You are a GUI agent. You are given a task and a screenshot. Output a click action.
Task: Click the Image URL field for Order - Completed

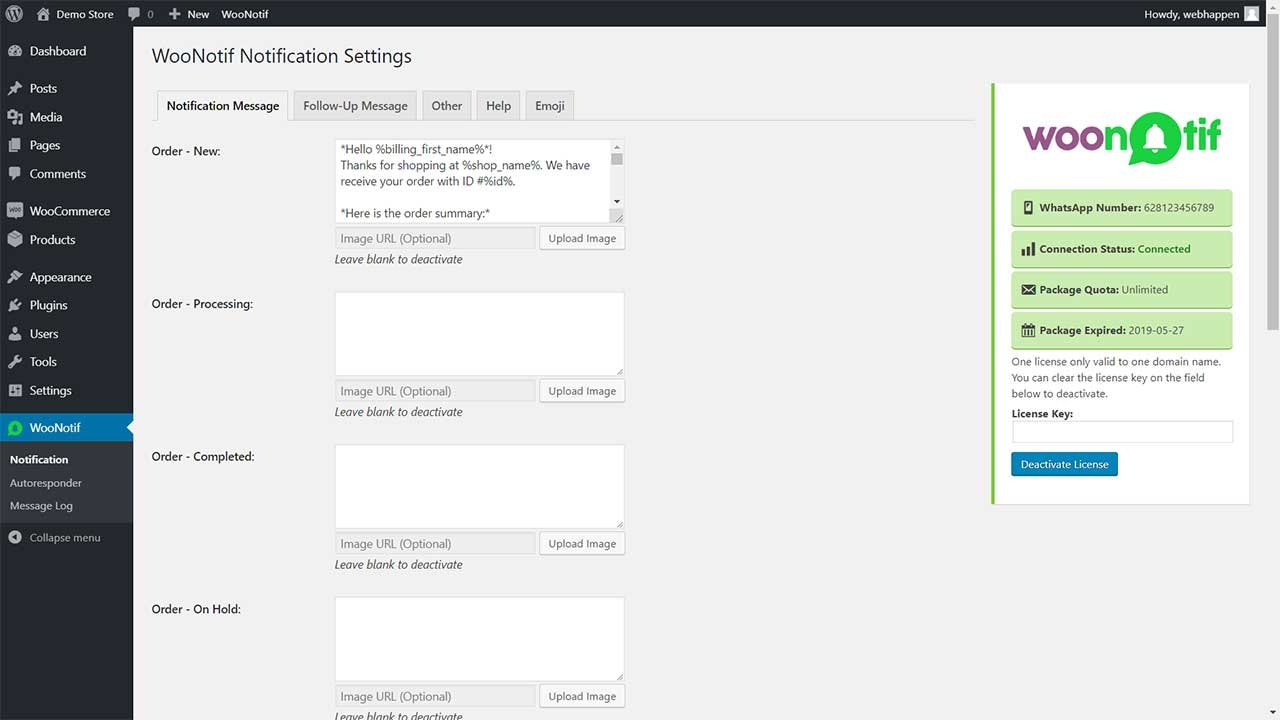pyautogui.click(x=435, y=543)
